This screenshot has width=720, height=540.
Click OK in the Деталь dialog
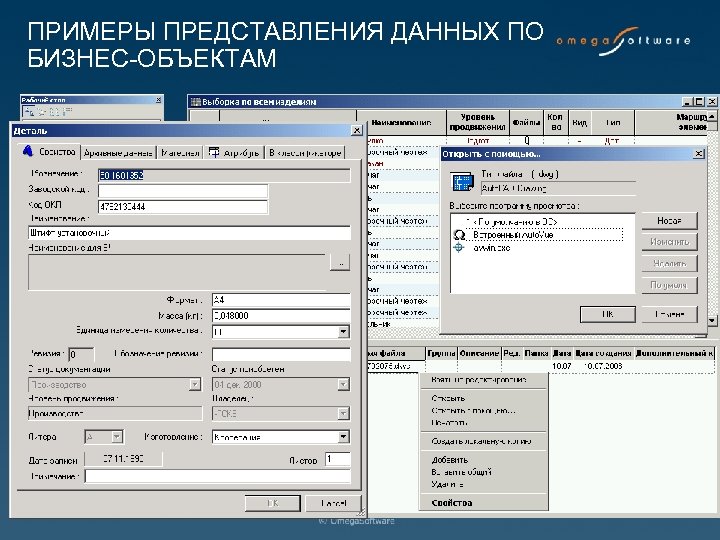(272, 503)
